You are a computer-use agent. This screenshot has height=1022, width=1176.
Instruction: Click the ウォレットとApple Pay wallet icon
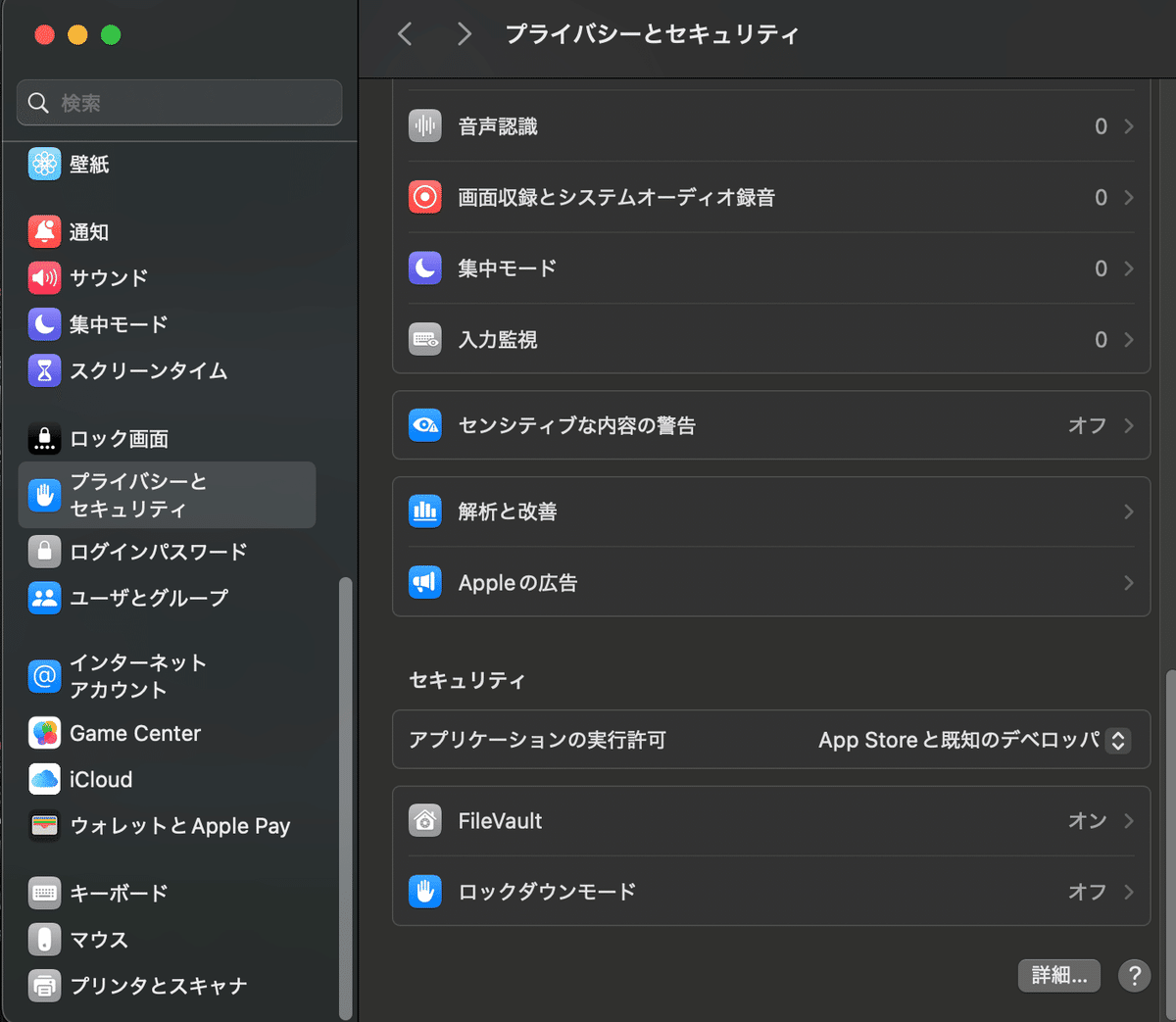(x=44, y=826)
